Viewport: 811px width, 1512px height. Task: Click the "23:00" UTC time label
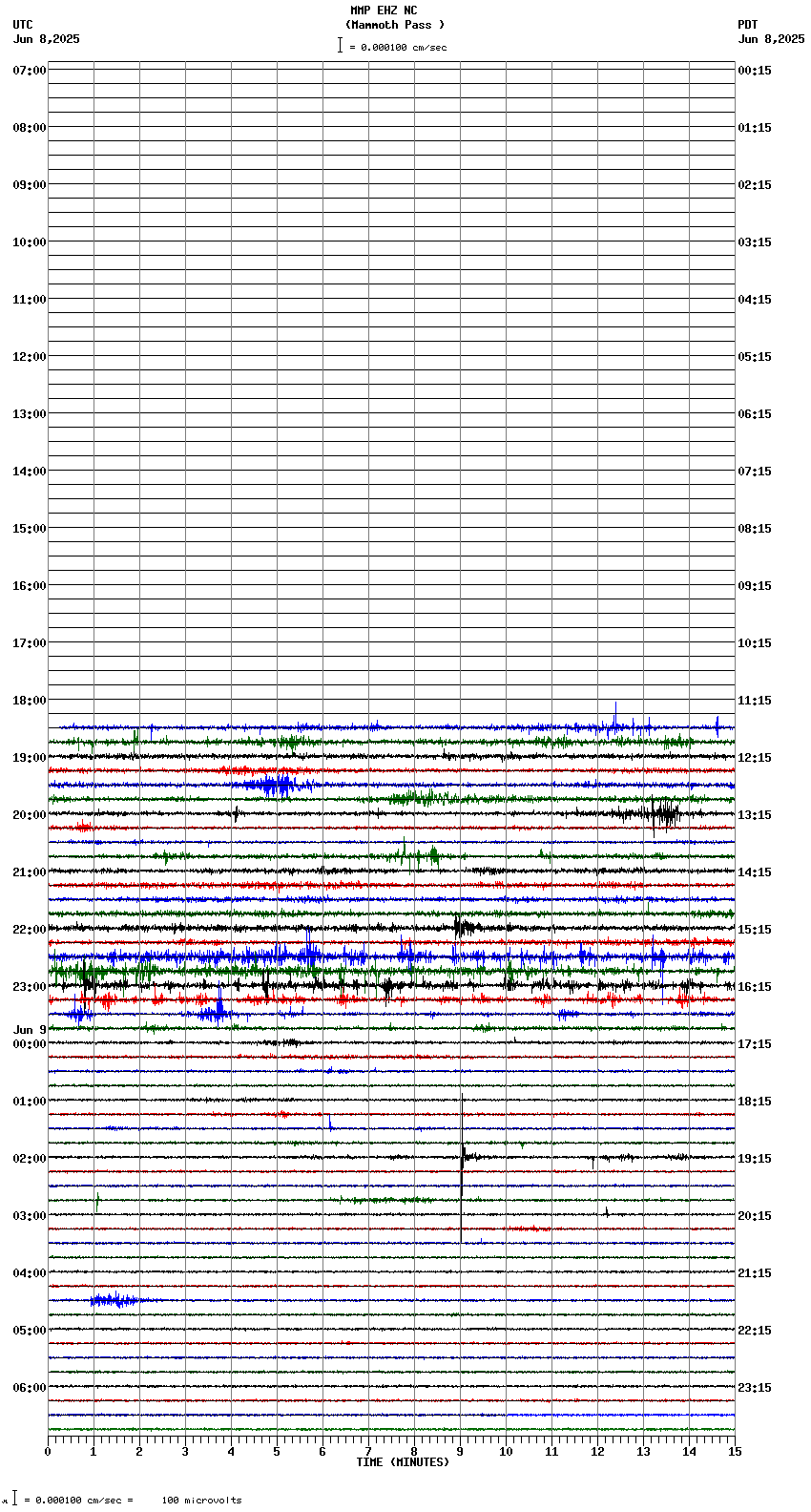[30, 987]
